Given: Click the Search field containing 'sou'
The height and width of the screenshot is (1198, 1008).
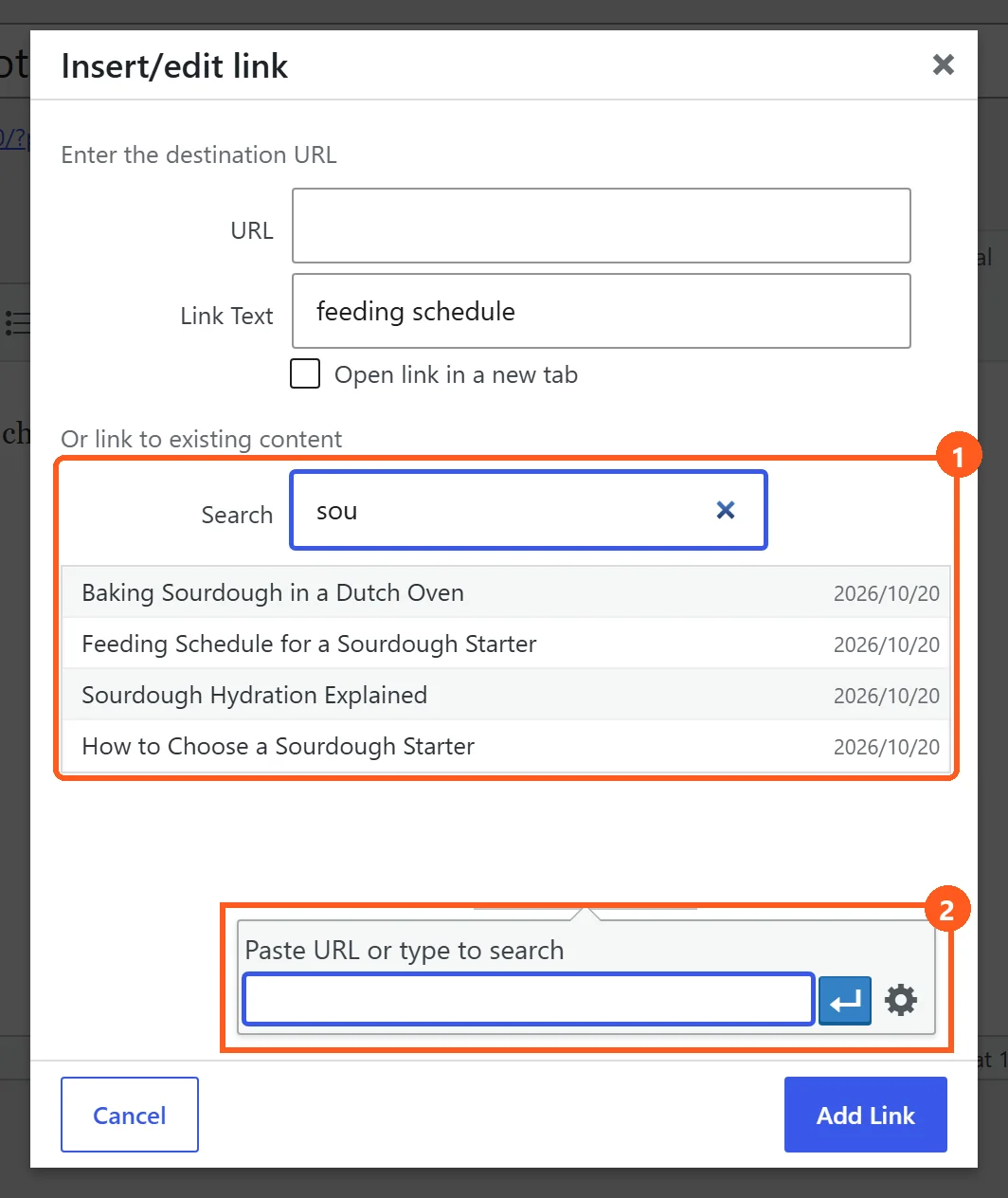Looking at the screenshot, I should tap(529, 510).
